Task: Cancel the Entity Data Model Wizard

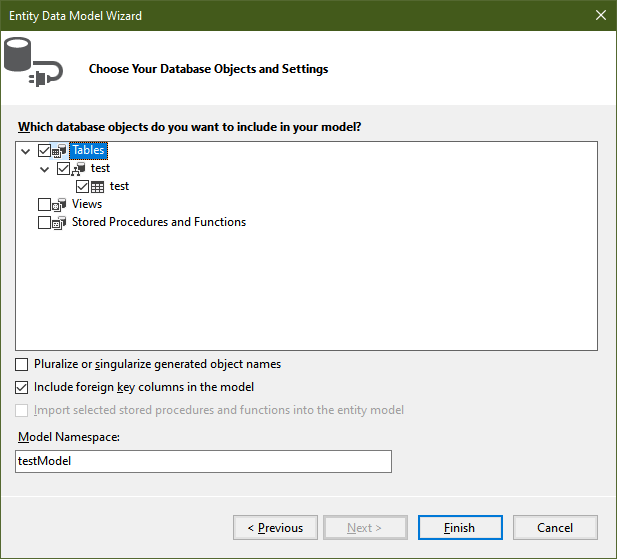Action: click(555, 528)
